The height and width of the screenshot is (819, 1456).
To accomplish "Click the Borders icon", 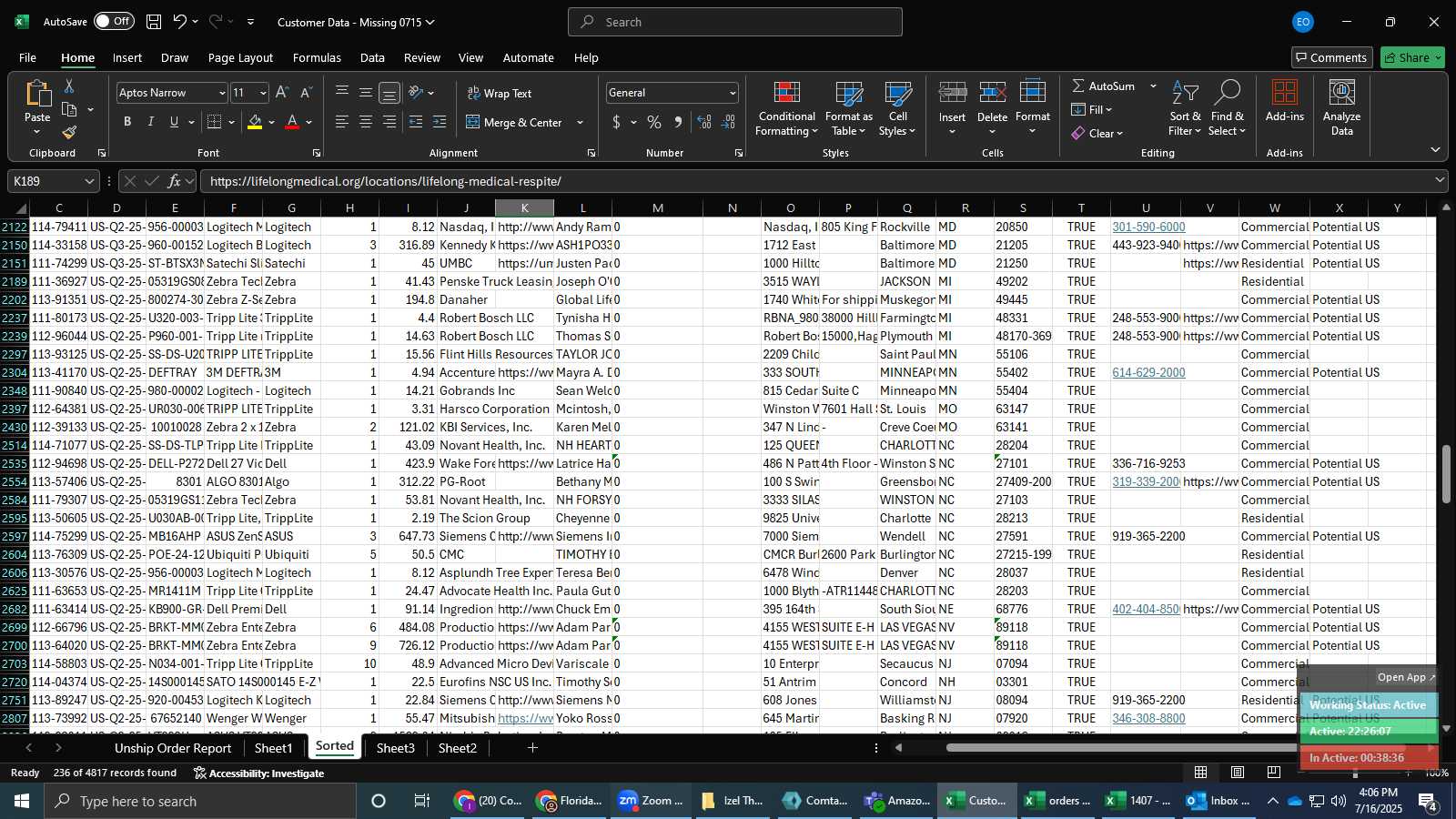I will click(214, 122).
